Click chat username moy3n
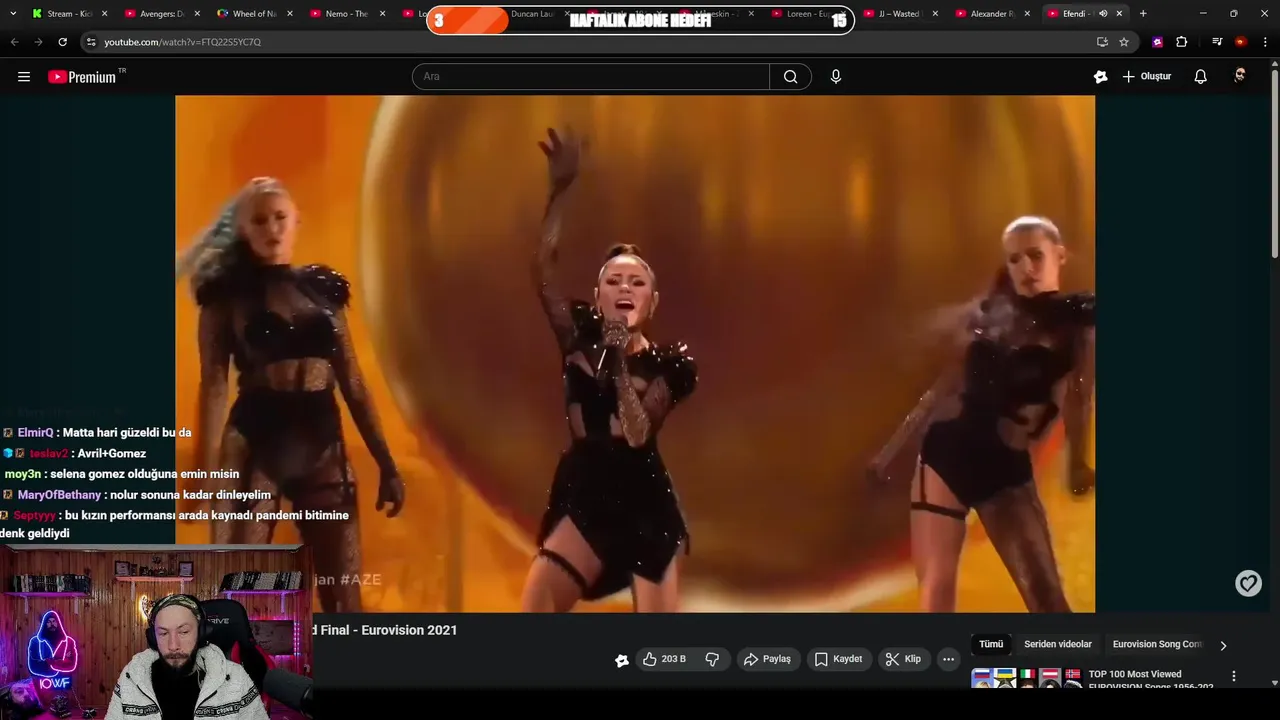 coord(23,474)
